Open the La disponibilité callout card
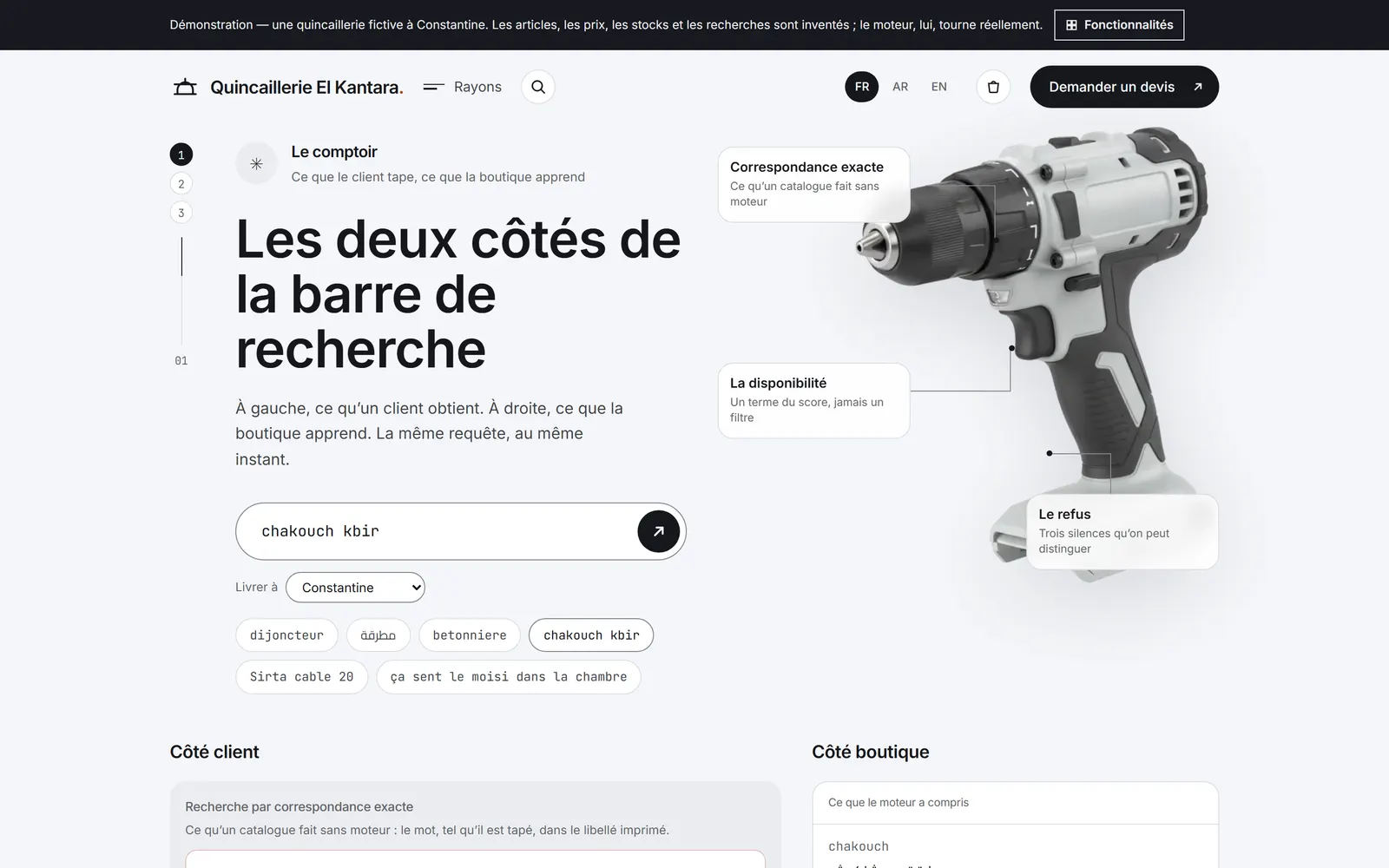This screenshot has width=1389, height=868. 814,400
